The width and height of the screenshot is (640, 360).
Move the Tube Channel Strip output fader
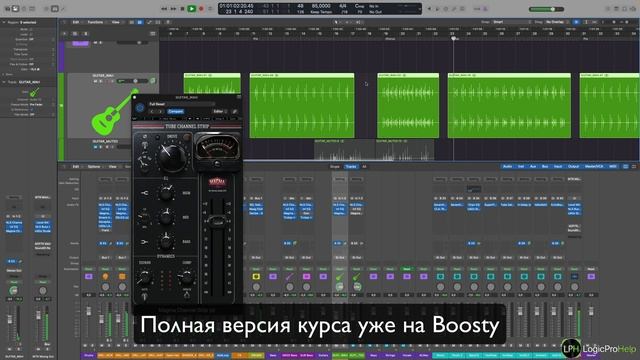click(x=218, y=222)
